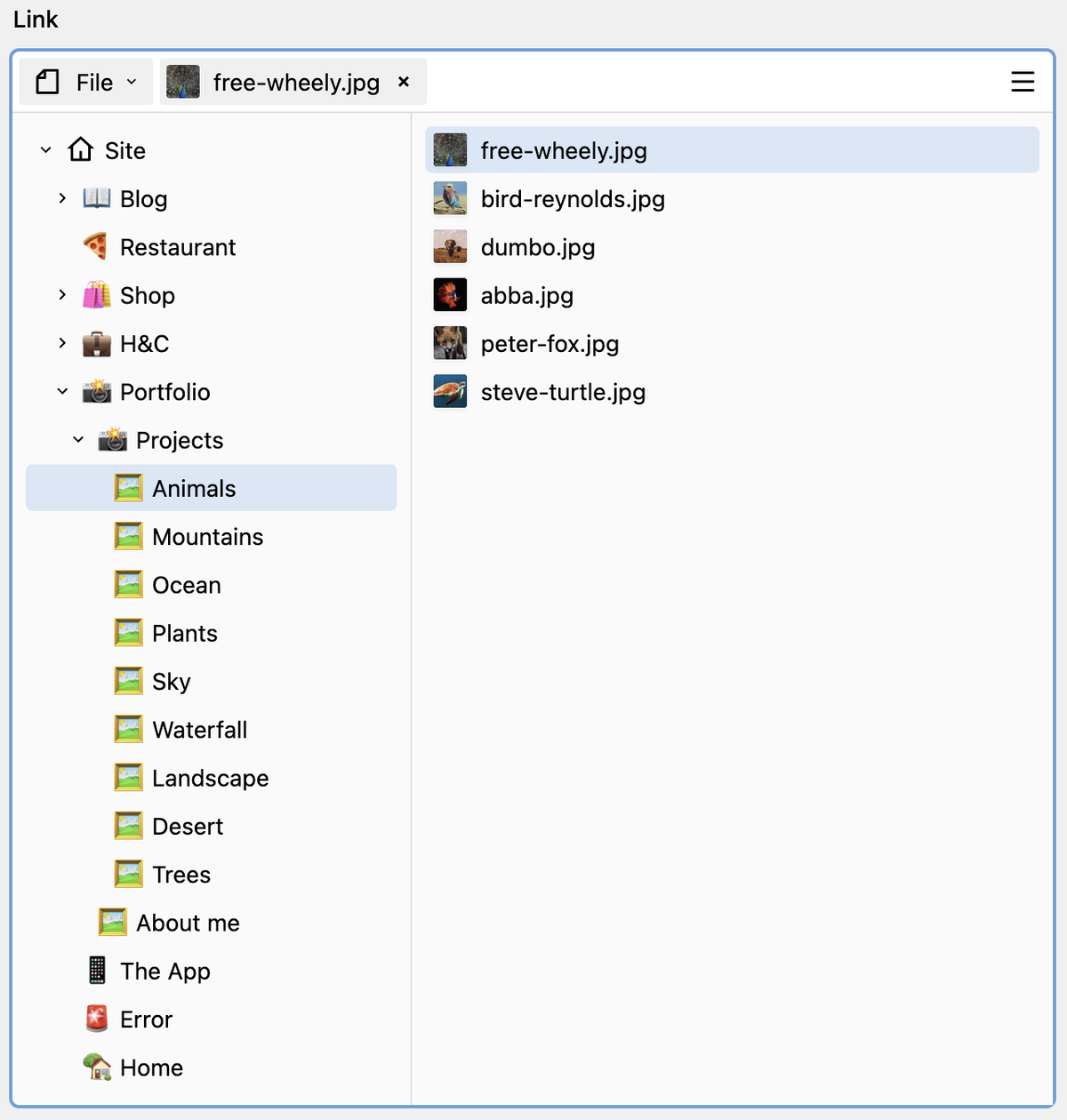Viewport: 1067px width, 1120px height.
Task: Select the Home page
Action: [212, 1068]
